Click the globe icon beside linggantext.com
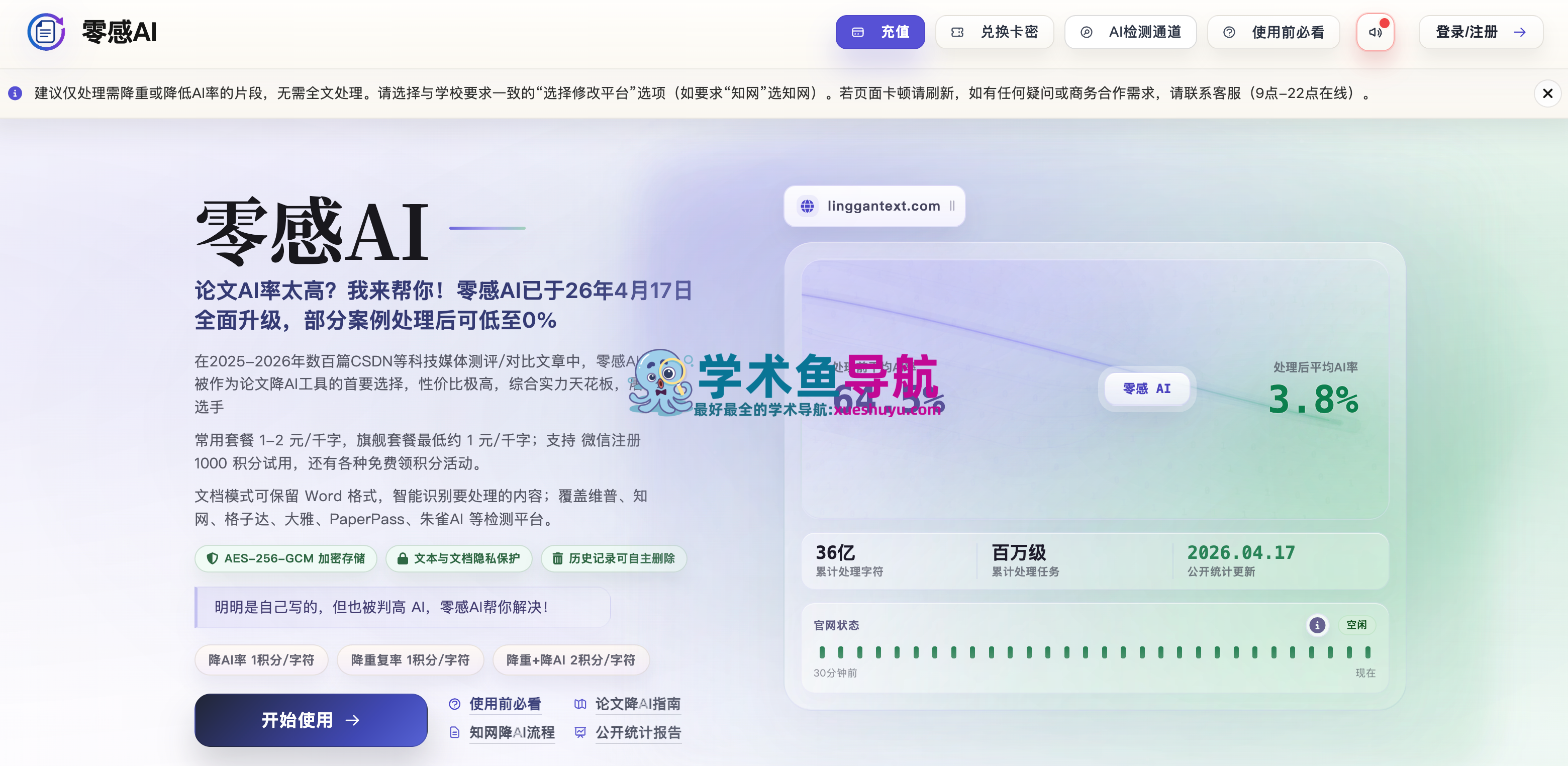 [x=807, y=207]
